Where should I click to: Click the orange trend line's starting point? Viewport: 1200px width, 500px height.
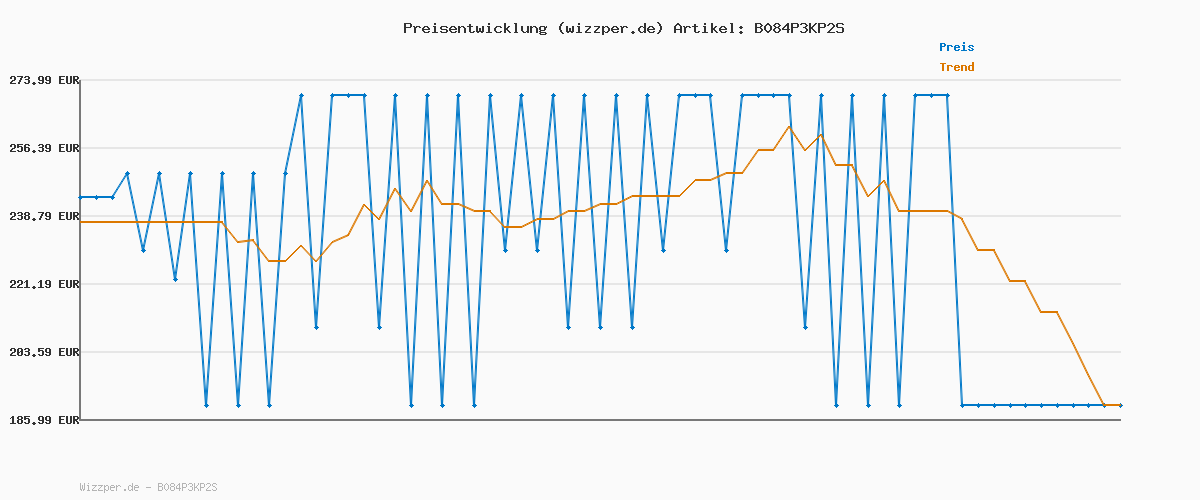click(81, 222)
